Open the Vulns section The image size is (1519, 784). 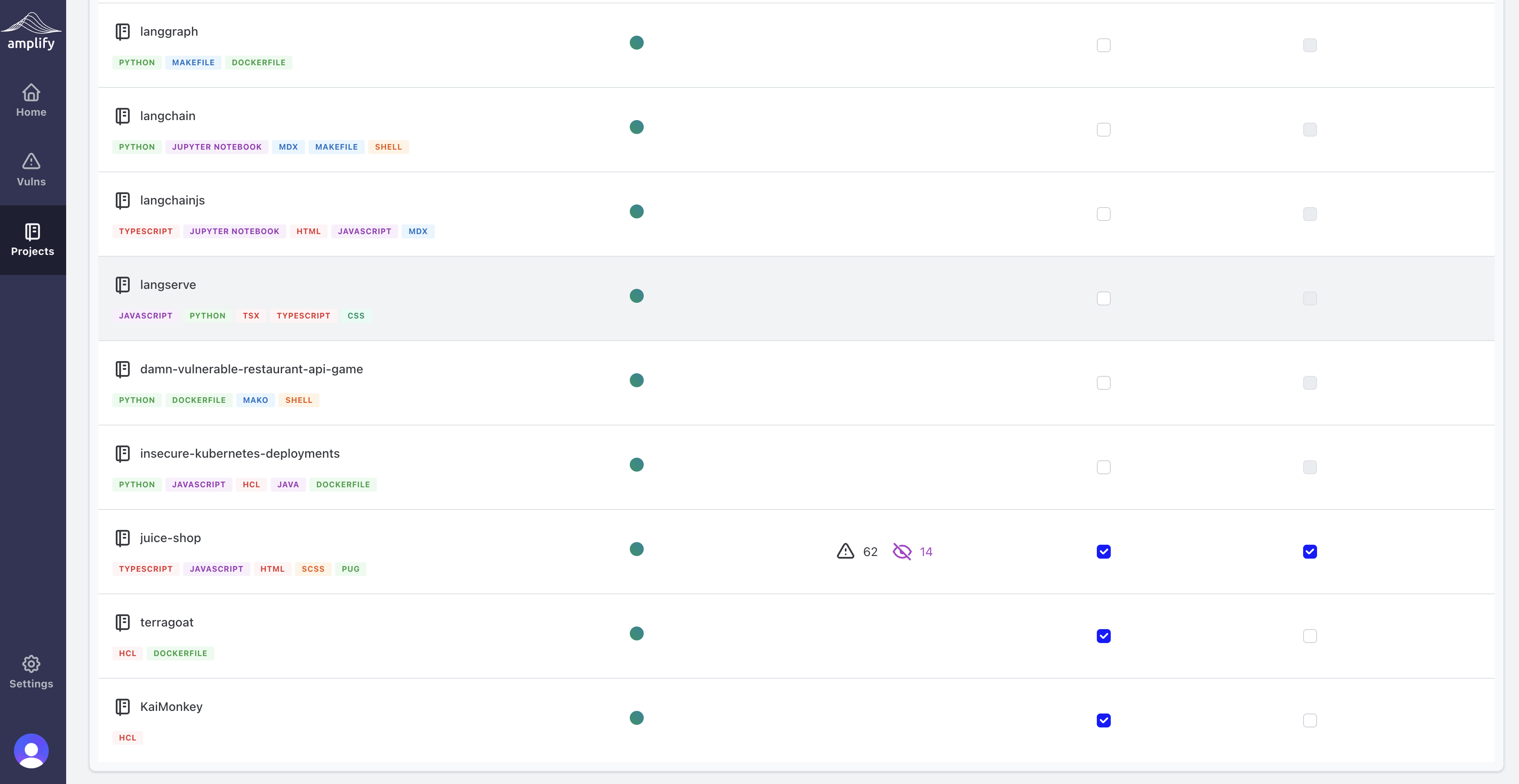point(31,170)
